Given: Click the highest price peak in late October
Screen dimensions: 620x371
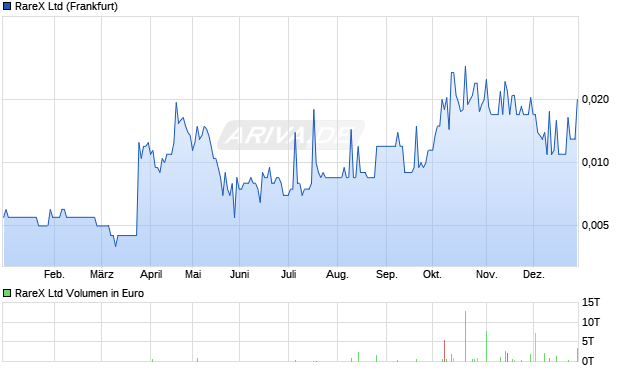Looking at the screenshot, I should pyautogui.click(x=465, y=67).
